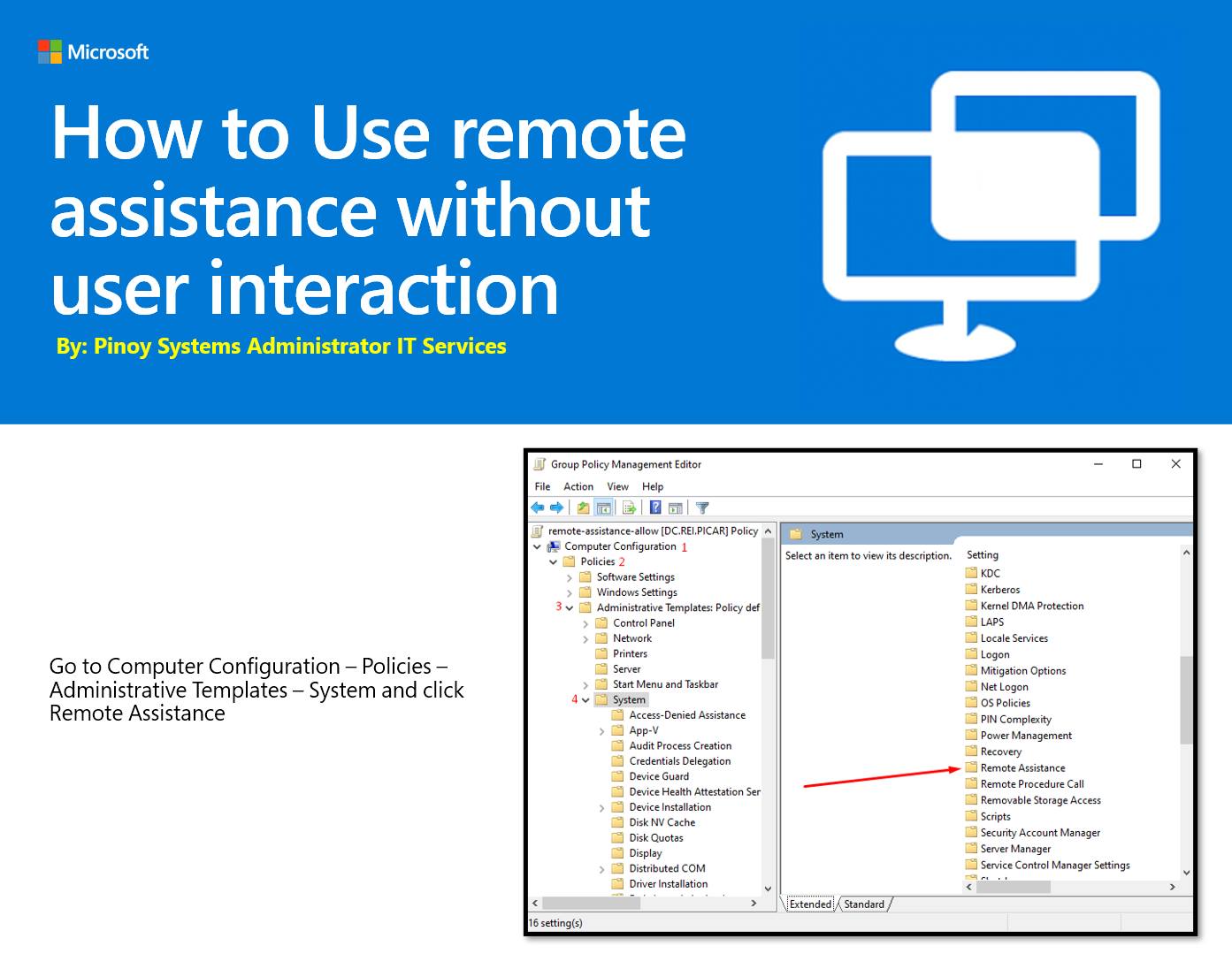Click the Export List toolbar icon
Screen dimensions: 1232x954
[630, 508]
